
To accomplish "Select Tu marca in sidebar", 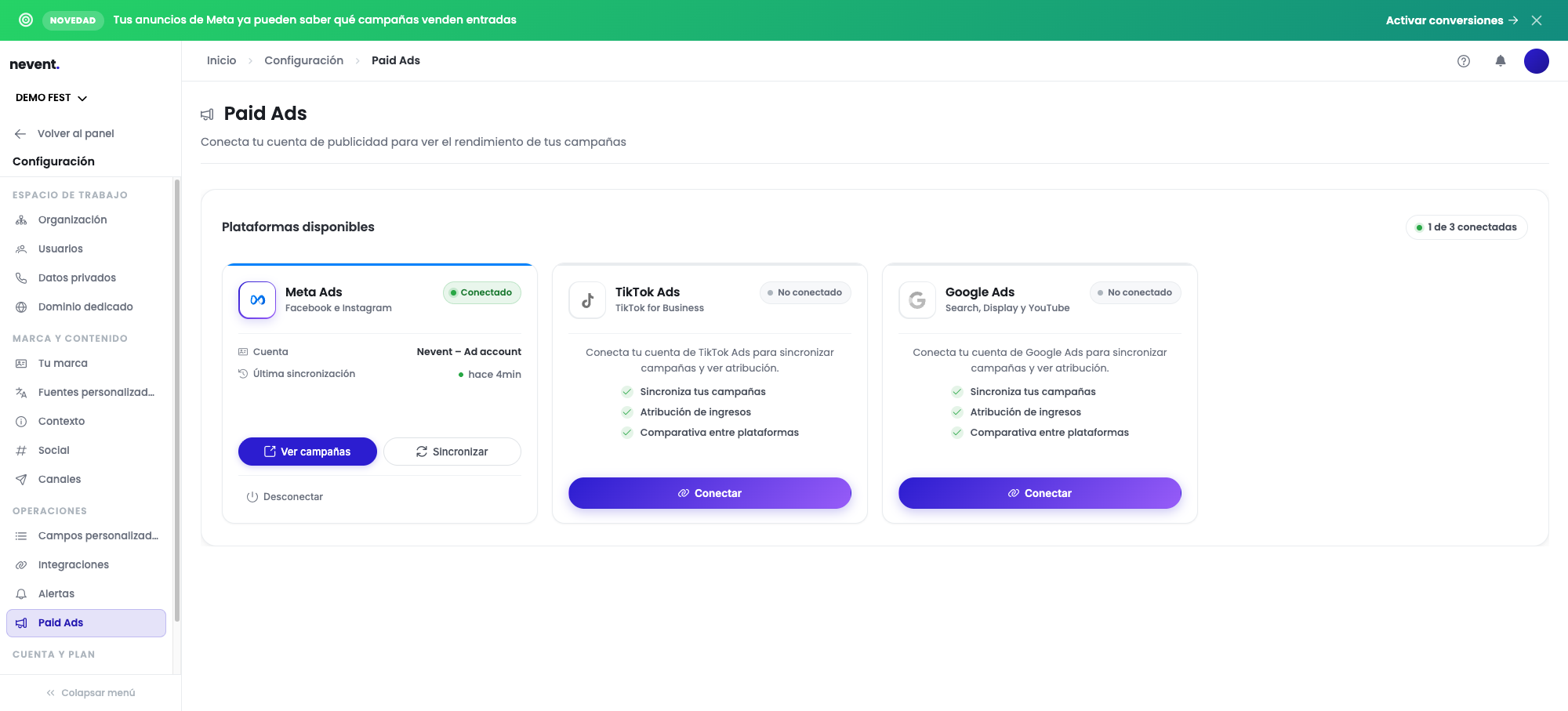I will click(x=86, y=364).
